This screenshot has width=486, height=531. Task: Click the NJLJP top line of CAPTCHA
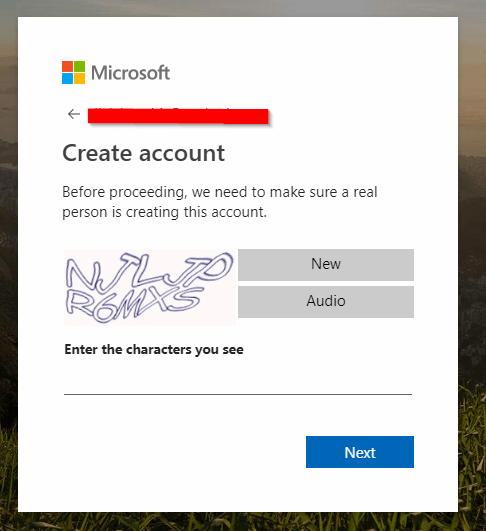pyautogui.click(x=149, y=273)
